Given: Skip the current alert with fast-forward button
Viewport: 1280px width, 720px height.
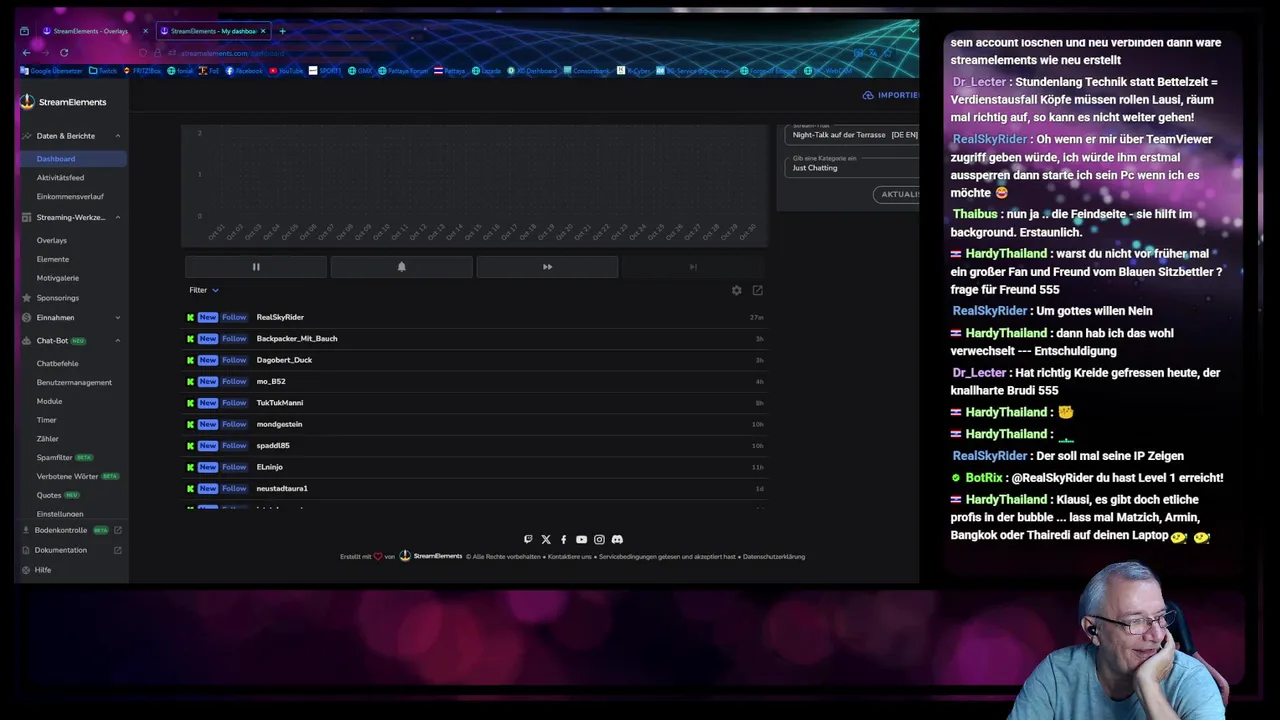Looking at the screenshot, I should pyautogui.click(x=547, y=267).
